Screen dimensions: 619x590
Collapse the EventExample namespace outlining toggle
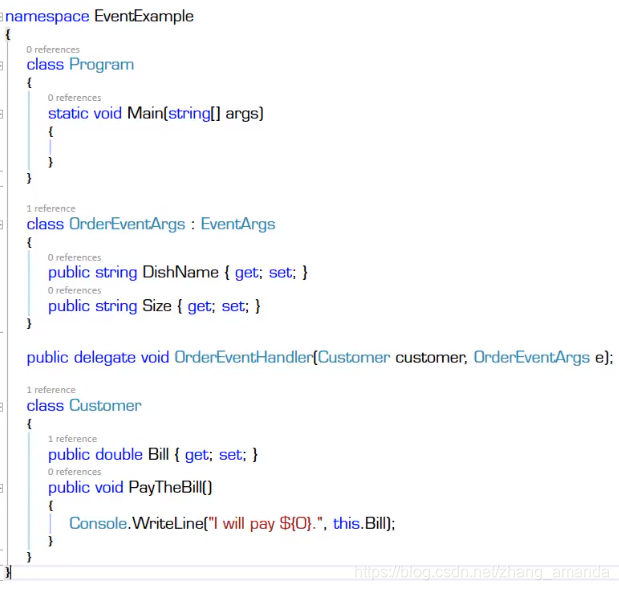[1, 17]
